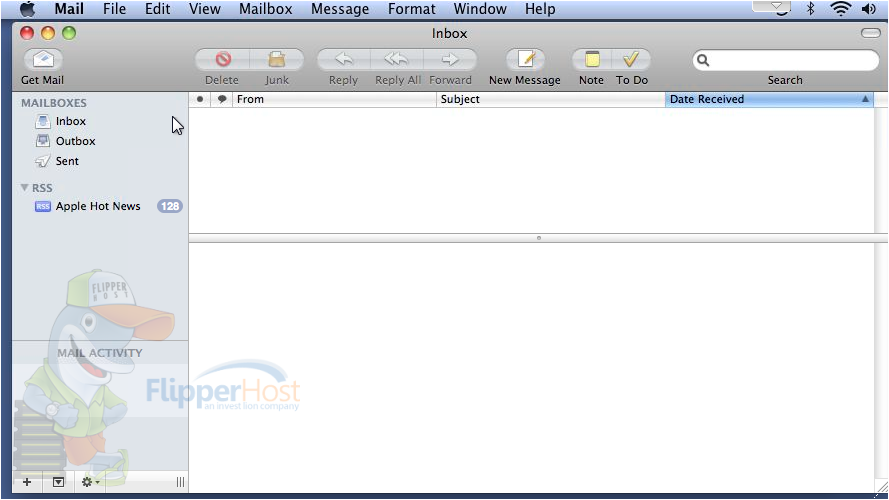This screenshot has width=889, height=500.
Task: Click the window resize corner grip
Action: [x=882, y=486]
